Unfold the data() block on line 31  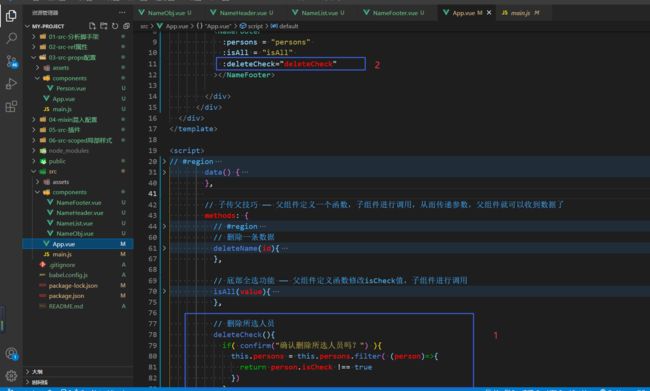pyautogui.click(x=164, y=172)
